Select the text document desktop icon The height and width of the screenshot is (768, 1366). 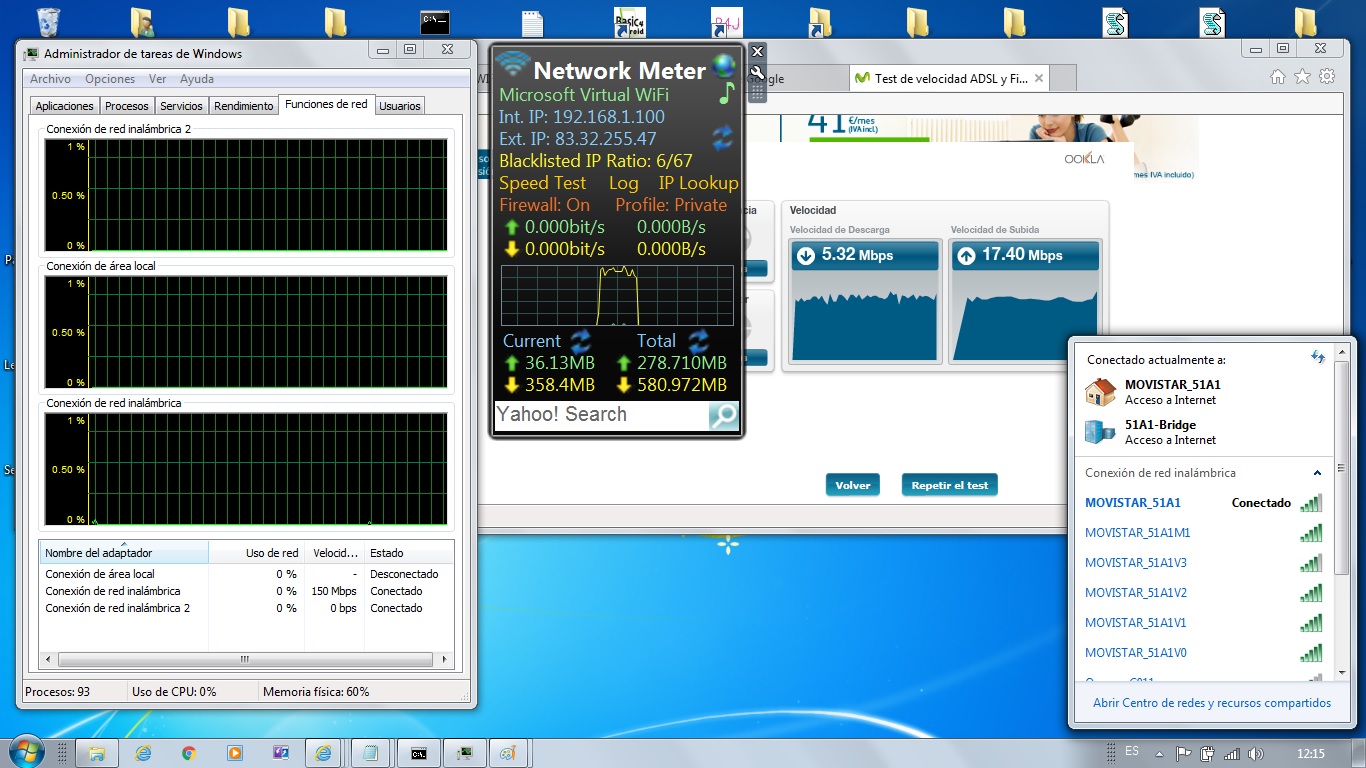click(532, 22)
